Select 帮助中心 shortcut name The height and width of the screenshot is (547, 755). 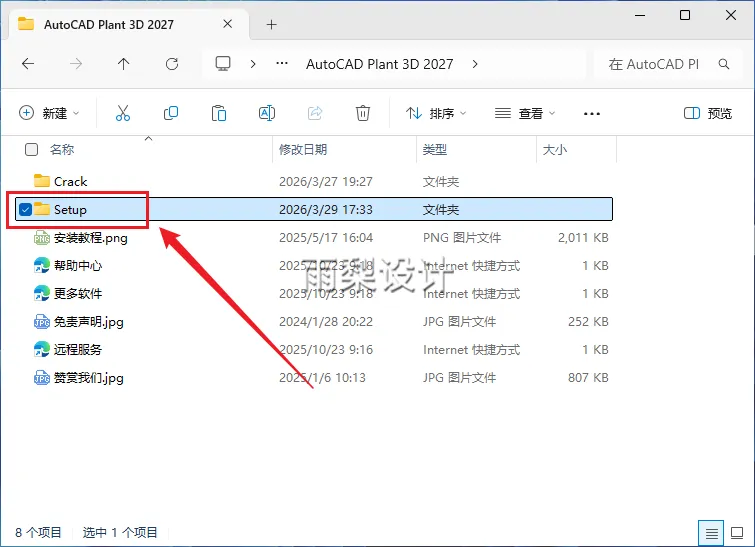(78, 265)
